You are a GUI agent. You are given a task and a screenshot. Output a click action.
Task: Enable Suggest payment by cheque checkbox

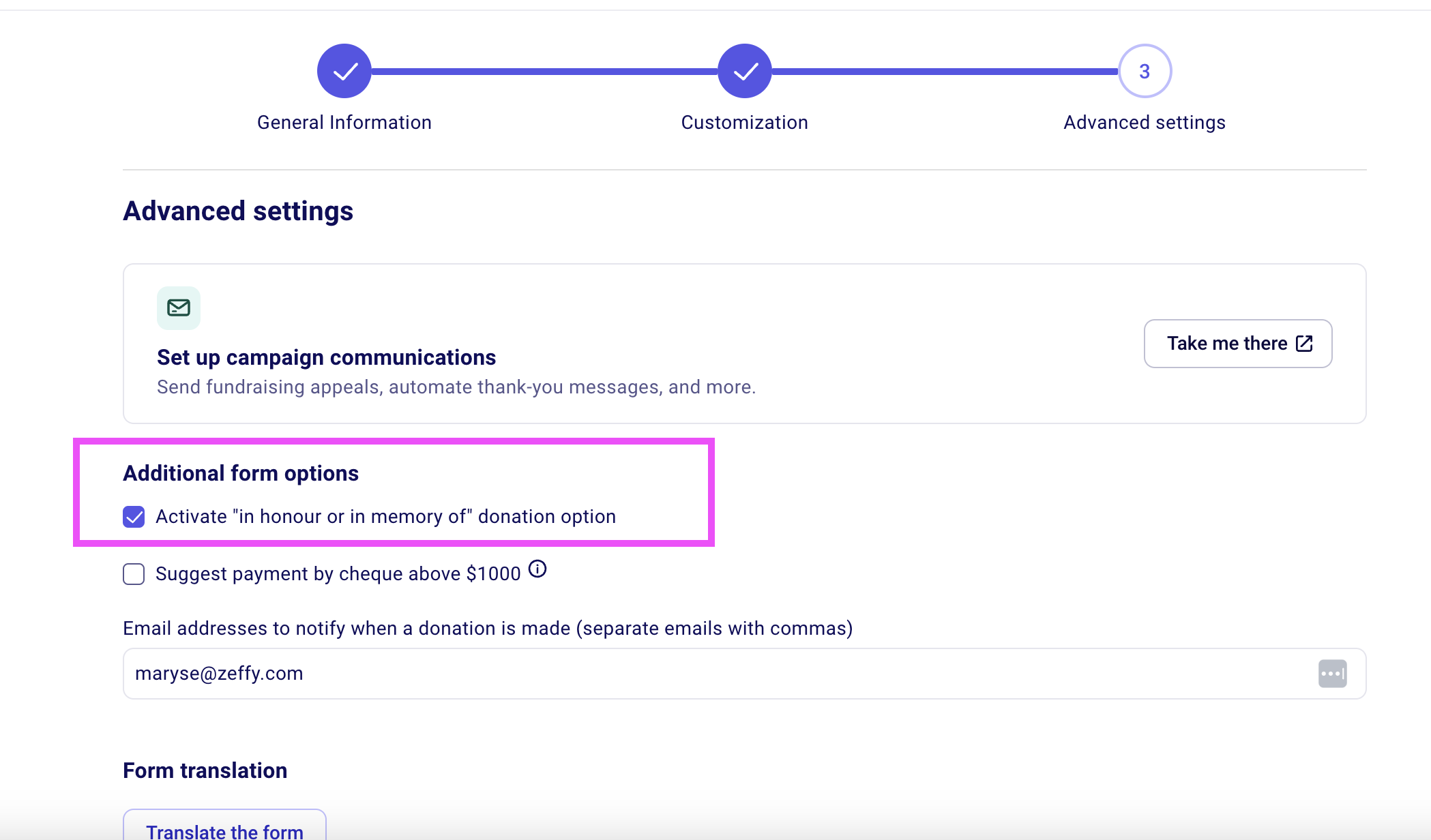134,574
